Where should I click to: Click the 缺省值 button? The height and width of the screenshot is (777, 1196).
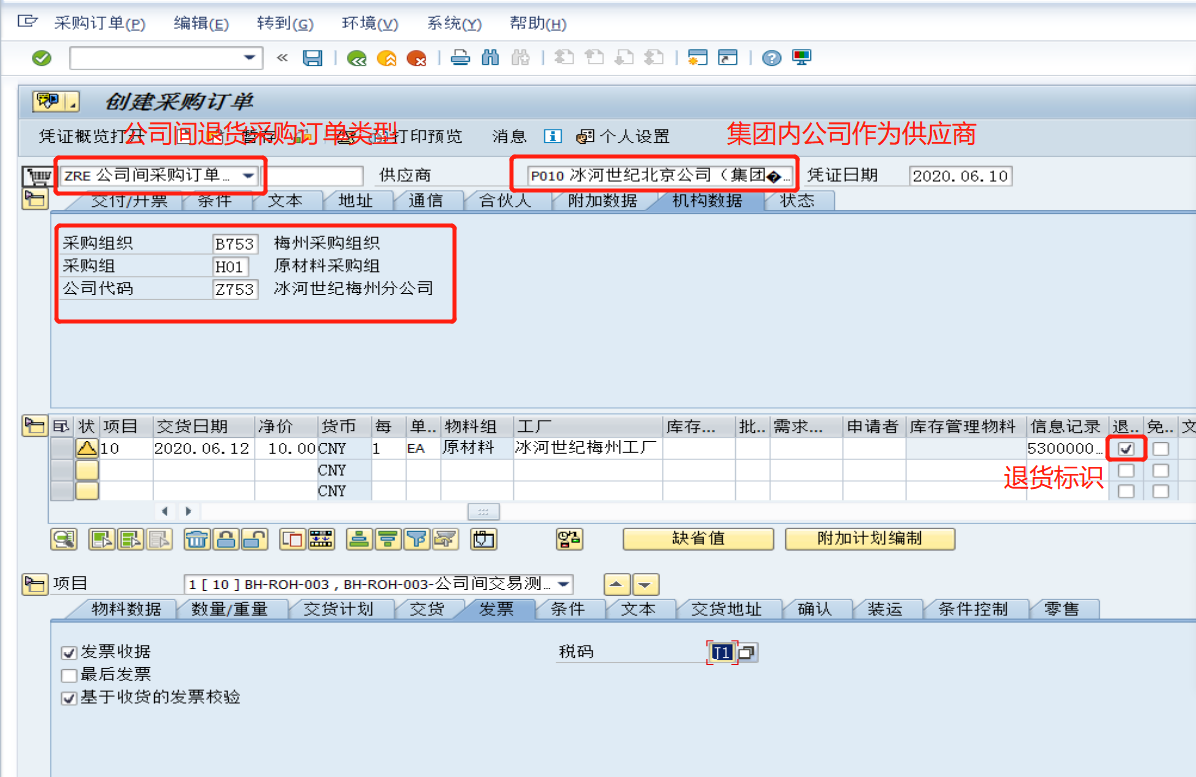click(697, 539)
